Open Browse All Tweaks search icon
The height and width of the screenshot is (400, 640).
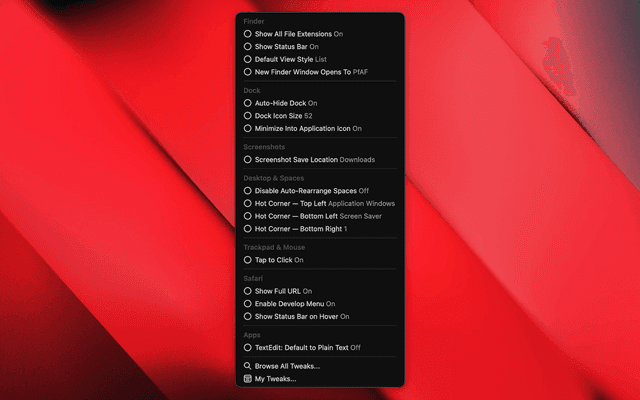click(248, 366)
